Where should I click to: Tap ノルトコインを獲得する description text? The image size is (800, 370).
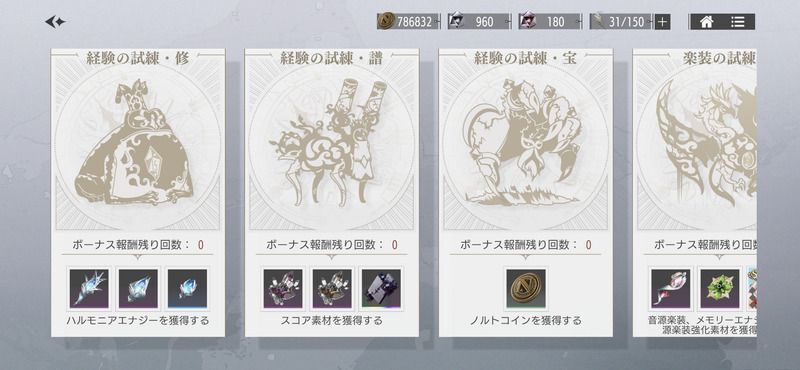[x=526, y=321]
